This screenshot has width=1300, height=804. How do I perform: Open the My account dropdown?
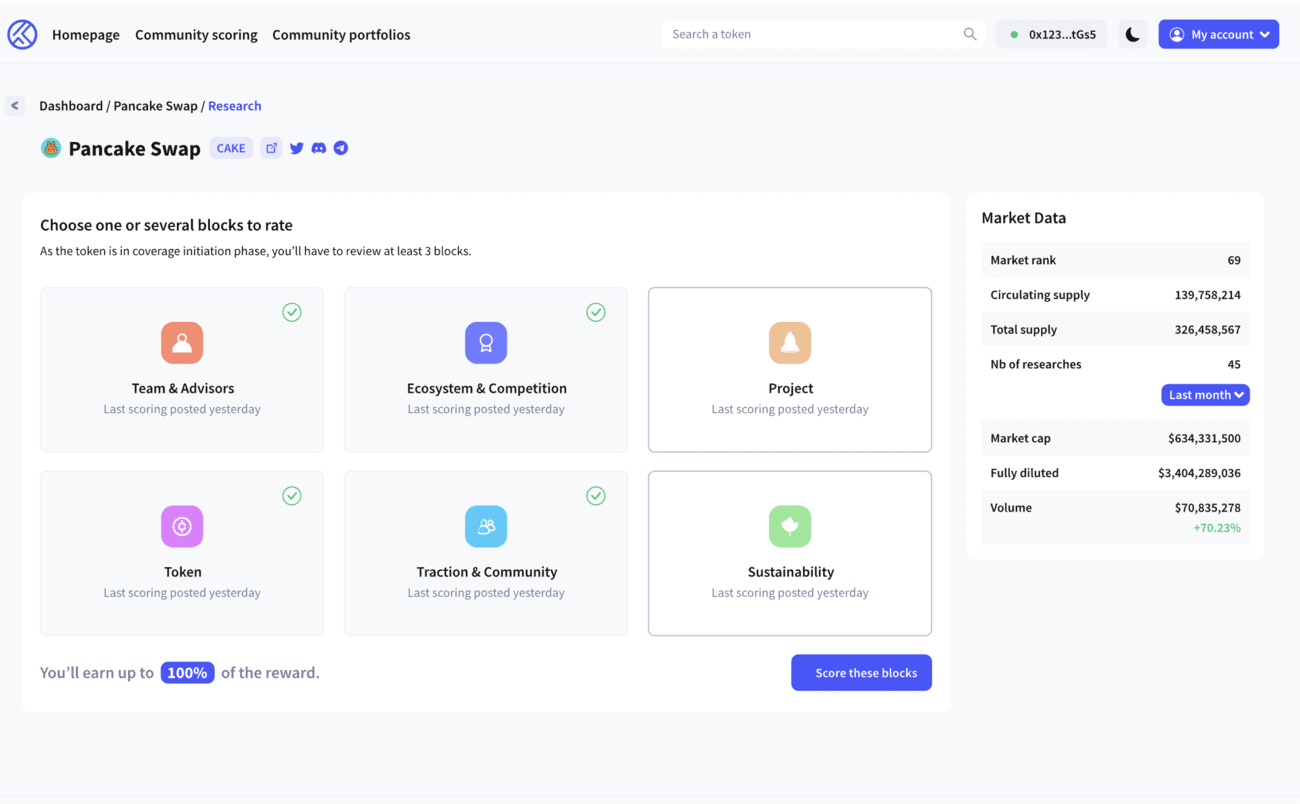(x=1218, y=34)
